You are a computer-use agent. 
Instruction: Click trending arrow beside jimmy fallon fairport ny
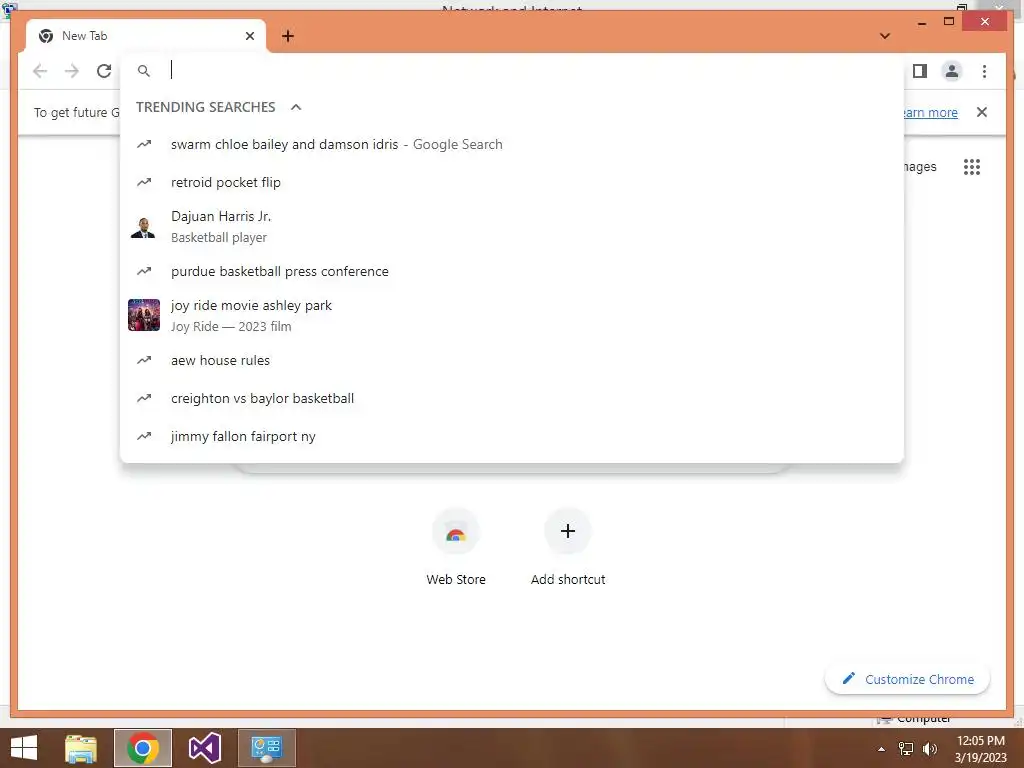(x=144, y=436)
